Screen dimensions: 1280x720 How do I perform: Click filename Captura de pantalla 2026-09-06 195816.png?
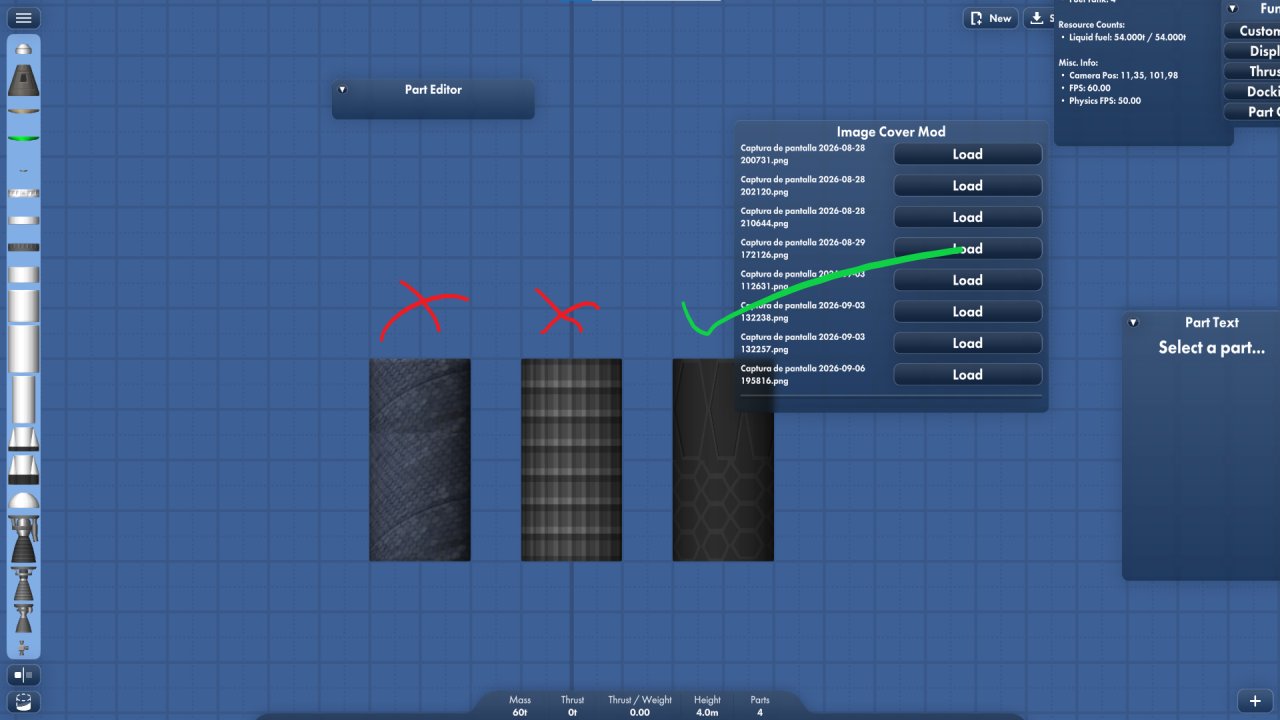click(803, 375)
